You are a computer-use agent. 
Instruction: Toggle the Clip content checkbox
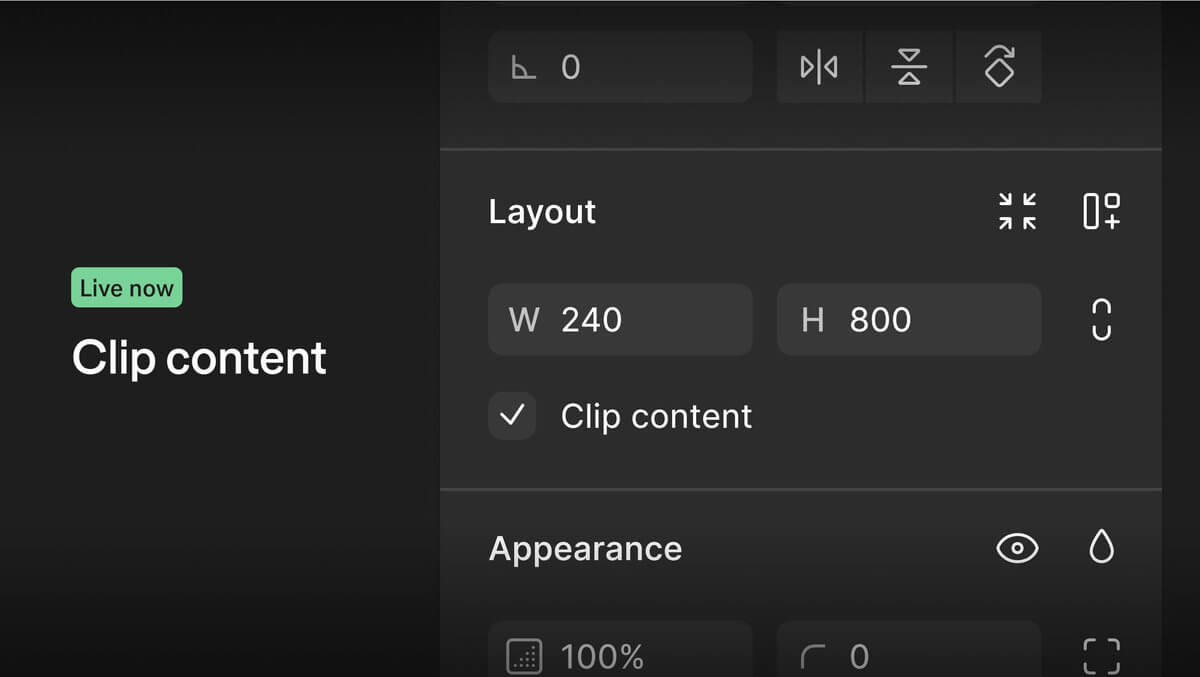coord(511,416)
